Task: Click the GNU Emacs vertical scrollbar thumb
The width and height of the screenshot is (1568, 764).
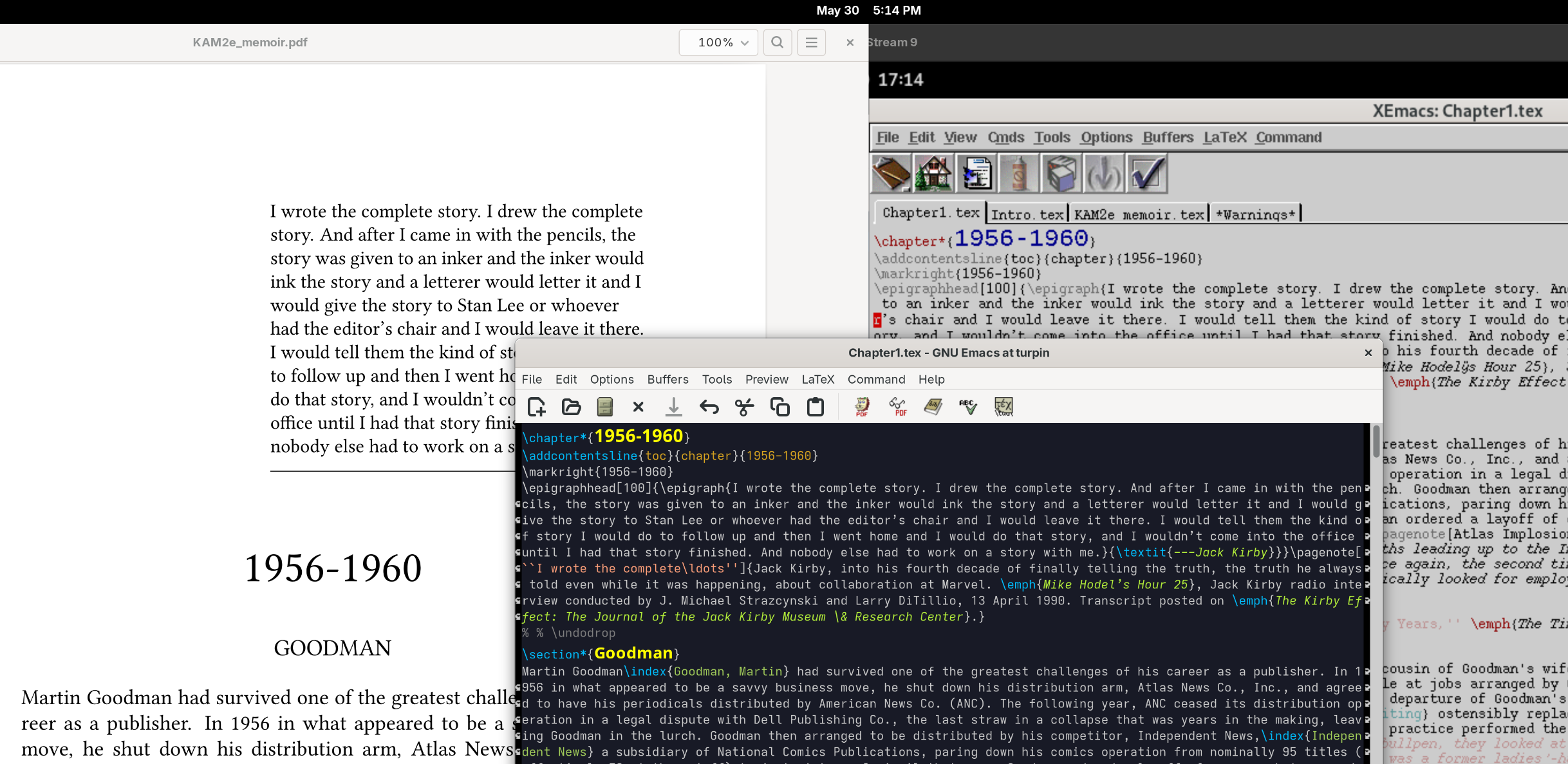Action: tap(1376, 441)
